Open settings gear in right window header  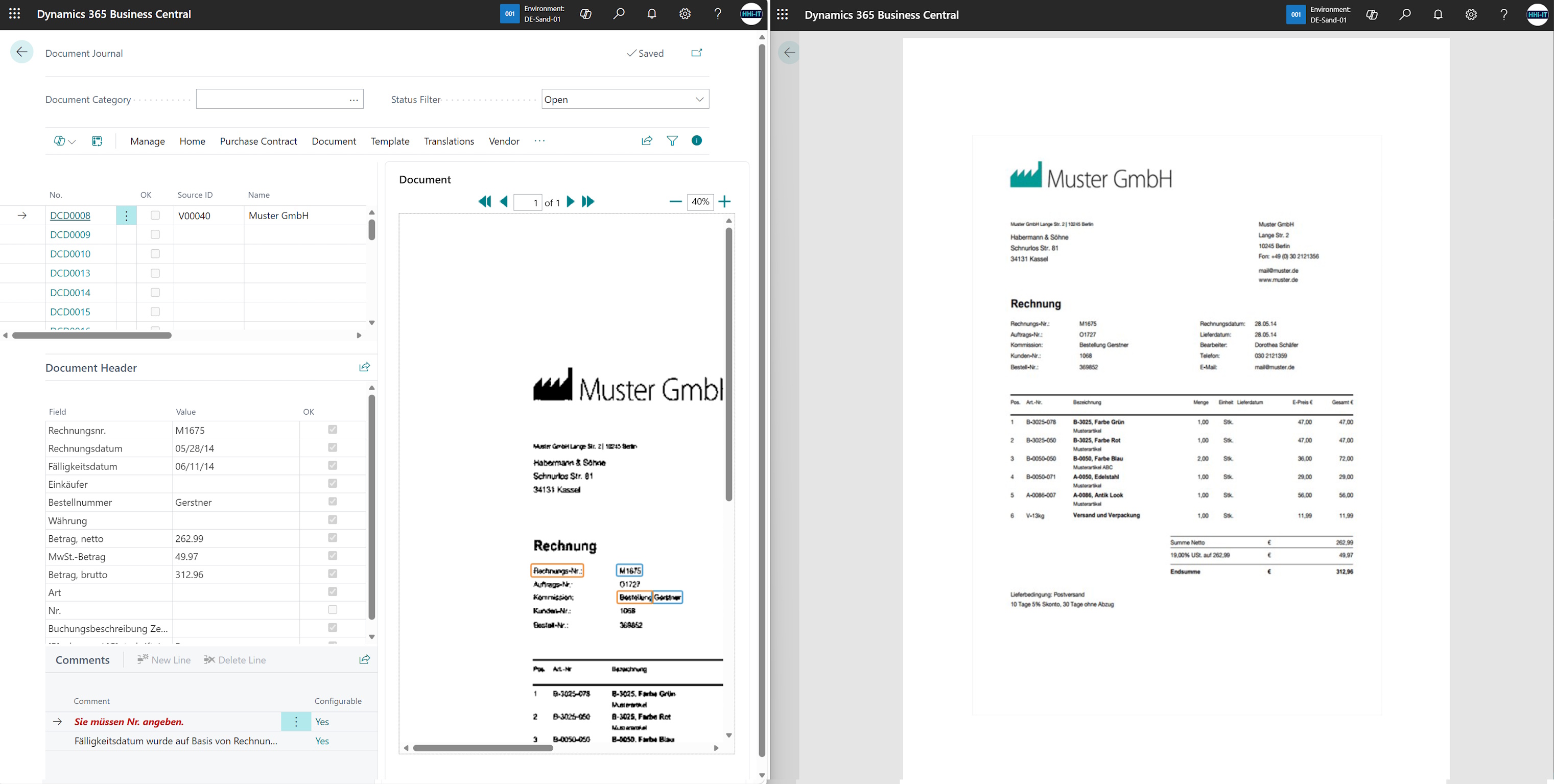[1471, 14]
